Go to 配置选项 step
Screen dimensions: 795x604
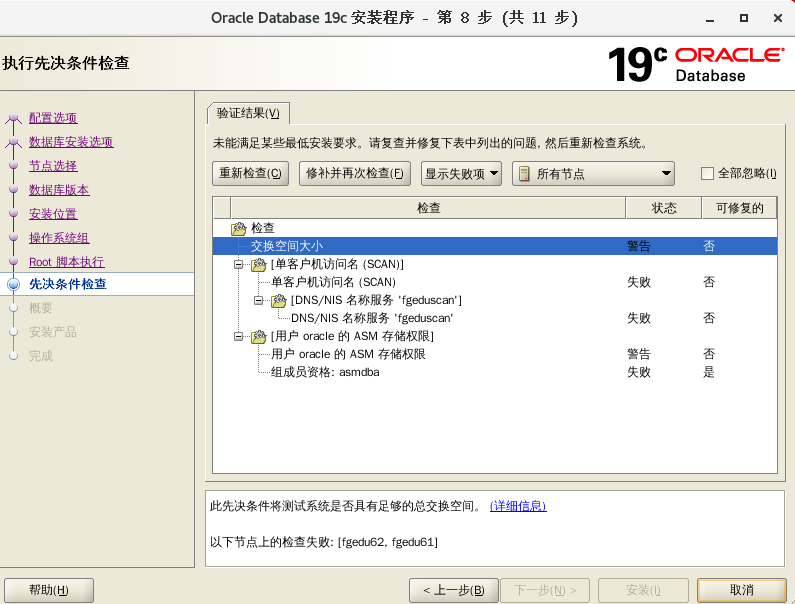53,118
